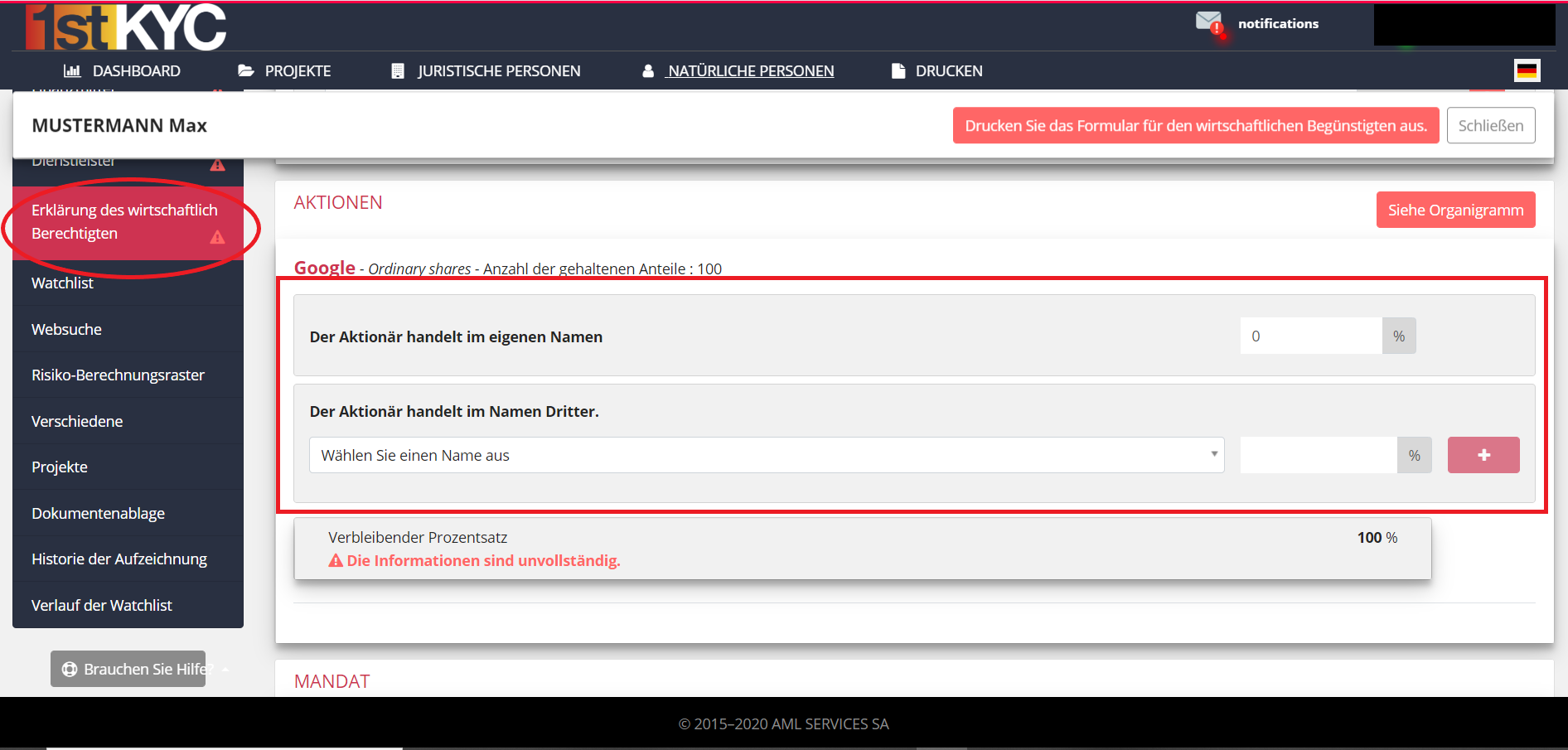Open the Dashboard menu
Viewport: 1568px width, 750px height.
[136, 71]
